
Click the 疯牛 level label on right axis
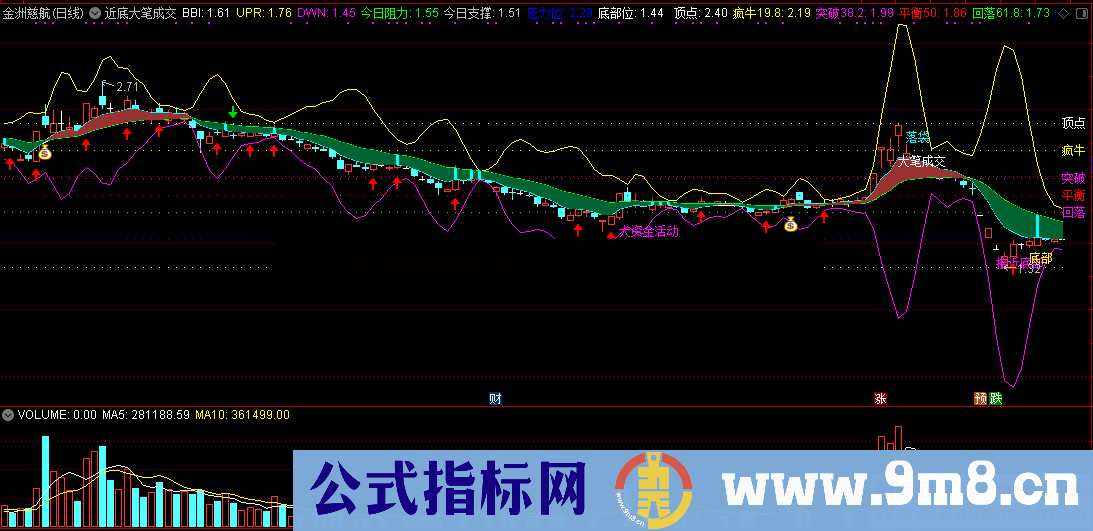pos(1073,151)
